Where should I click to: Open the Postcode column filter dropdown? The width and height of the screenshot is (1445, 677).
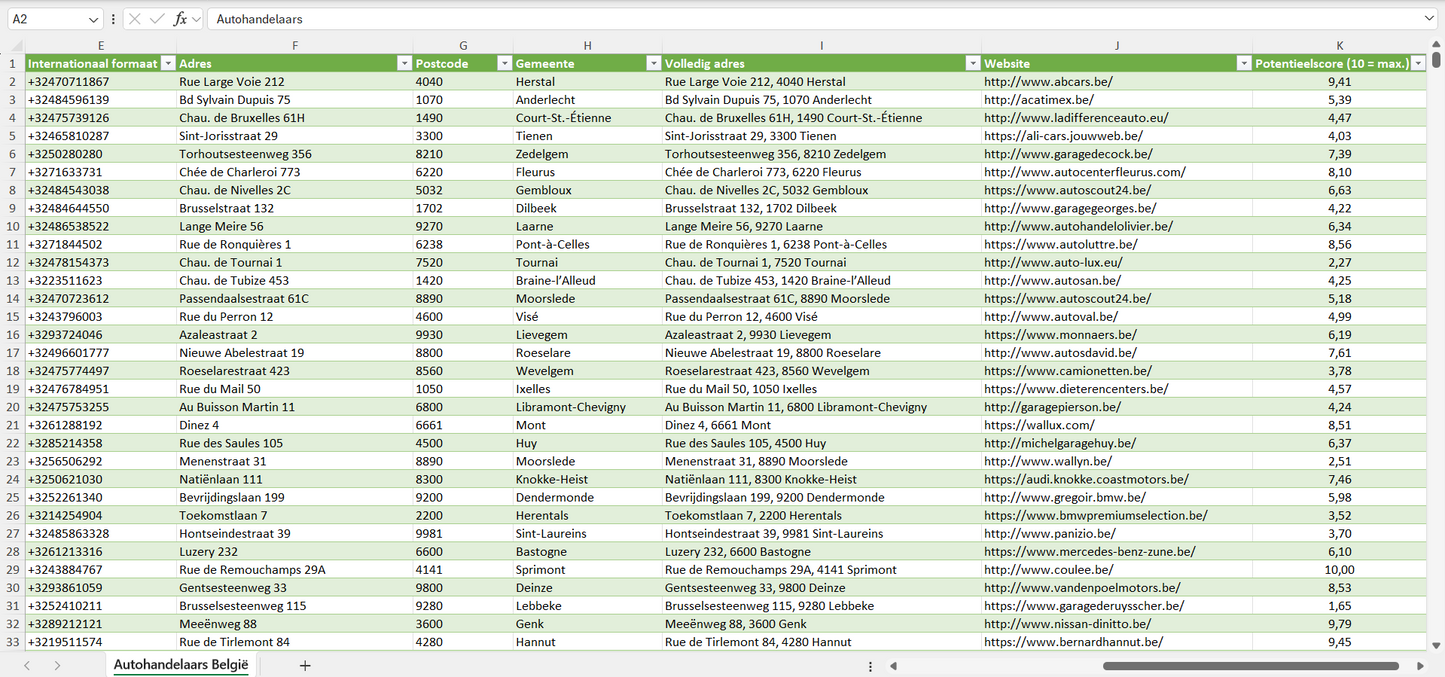point(504,63)
